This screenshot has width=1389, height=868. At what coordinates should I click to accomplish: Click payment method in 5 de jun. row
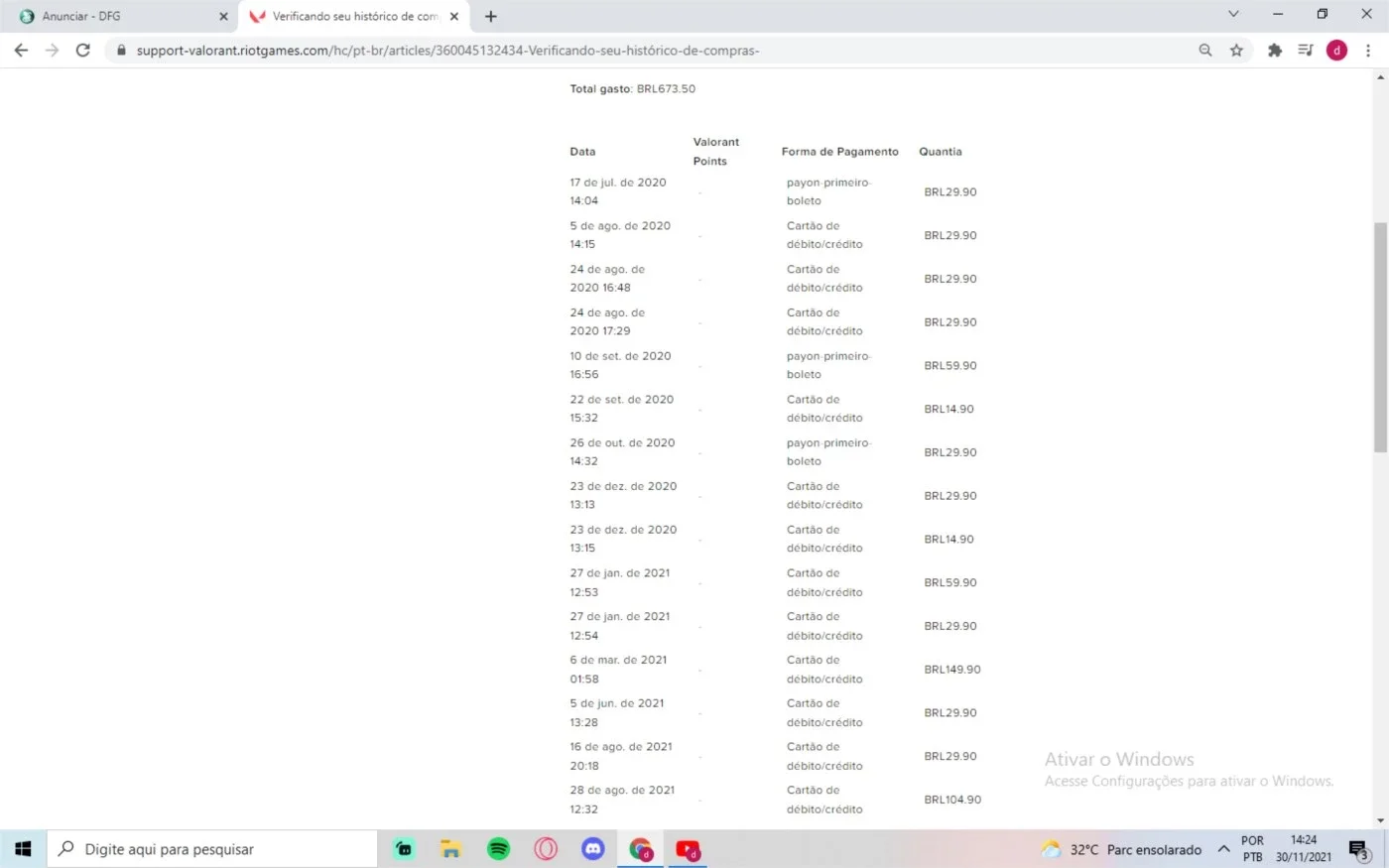pyautogui.click(x=823, y=712)
